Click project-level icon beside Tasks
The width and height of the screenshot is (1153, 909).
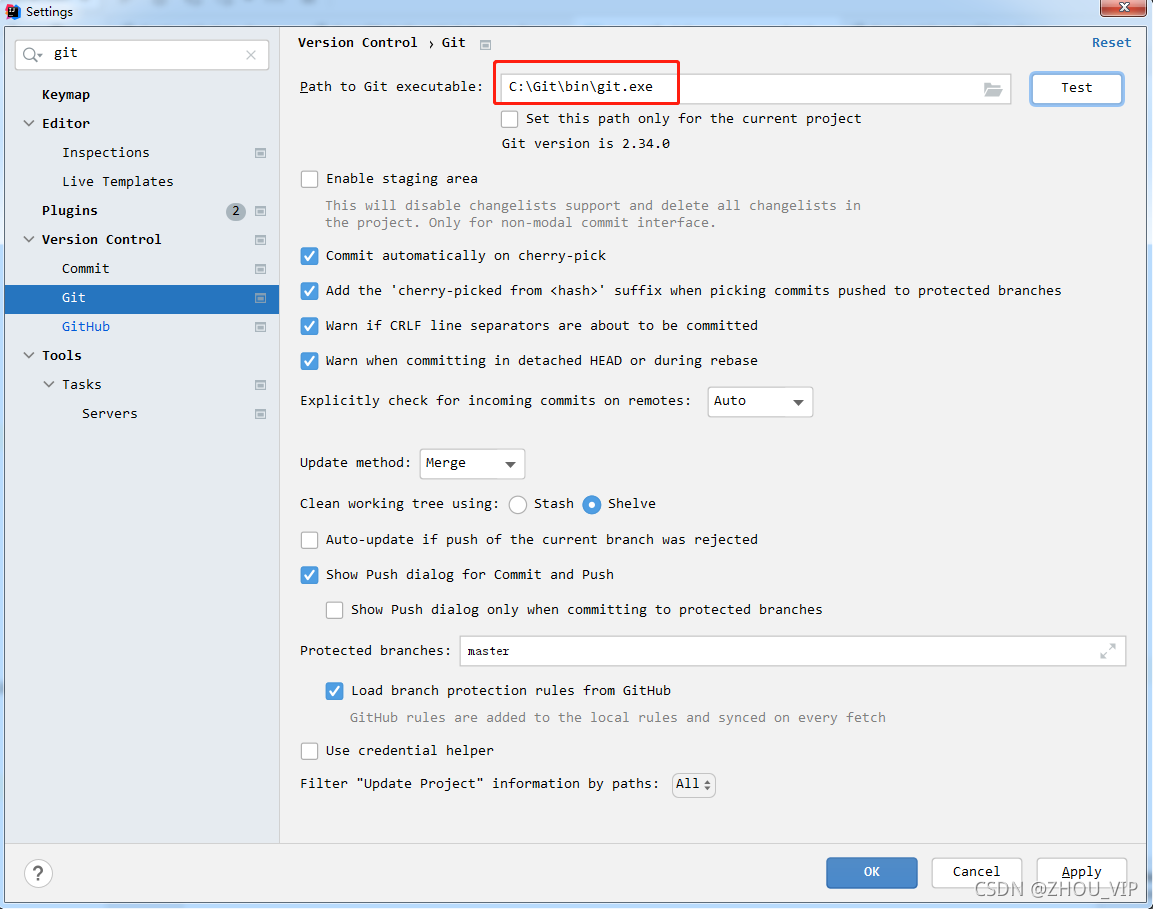[x=260, y=385]
